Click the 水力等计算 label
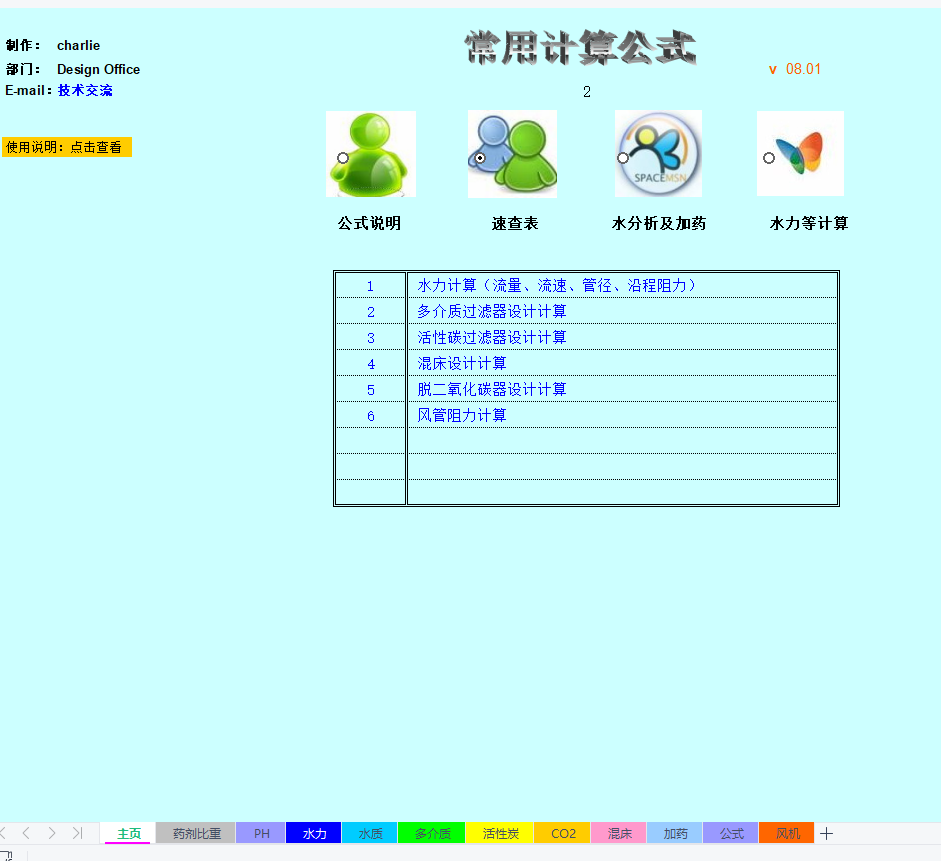941x861 pixels. 809,224
